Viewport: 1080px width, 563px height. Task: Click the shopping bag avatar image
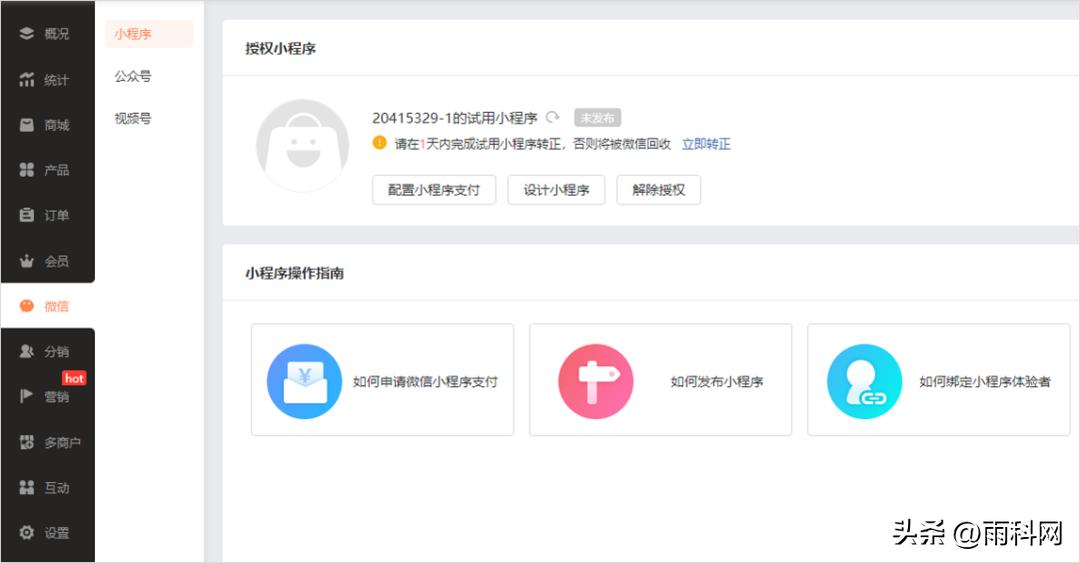302,145
